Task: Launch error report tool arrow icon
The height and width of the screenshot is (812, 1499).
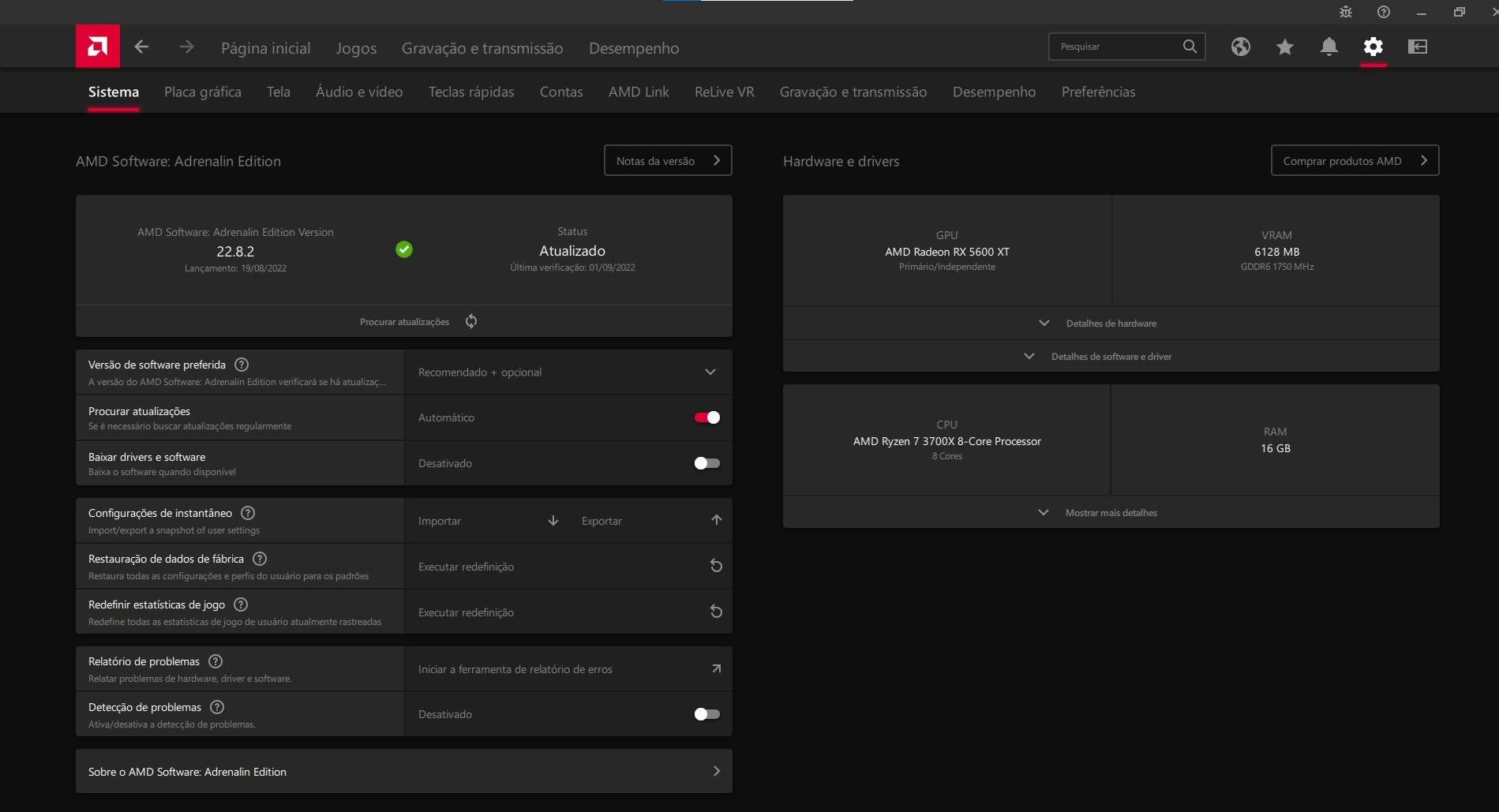Action: click(x=717, y=668)
